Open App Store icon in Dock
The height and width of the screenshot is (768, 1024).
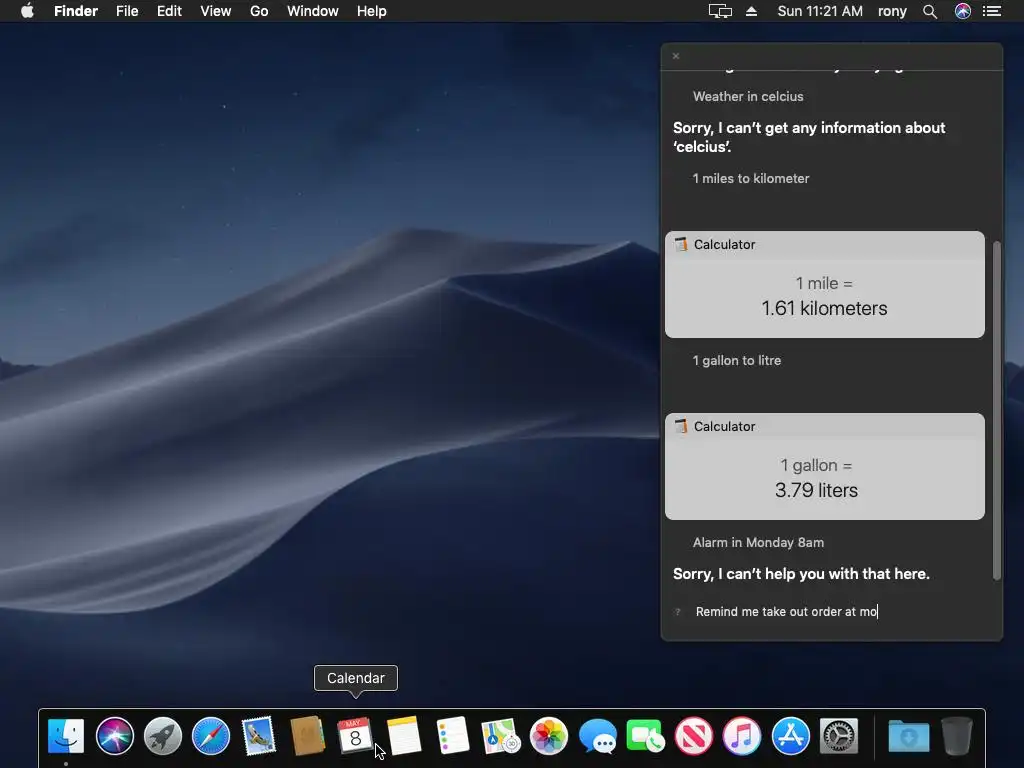(790, 736)
